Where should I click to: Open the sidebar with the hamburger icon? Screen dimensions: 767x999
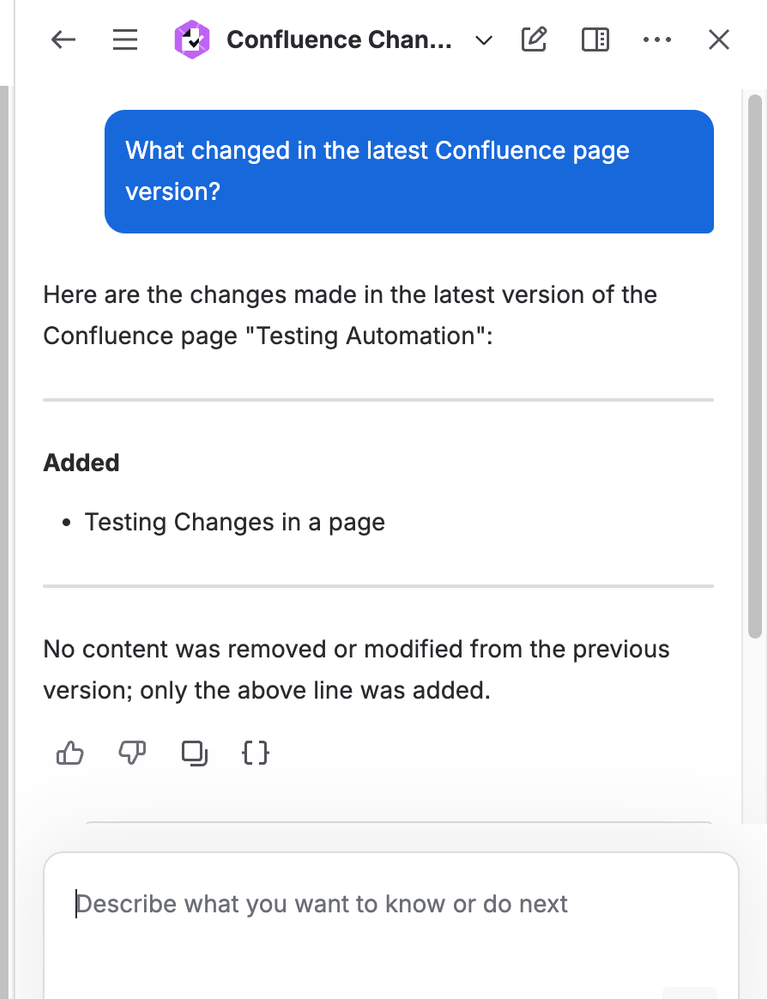click(125, 39)
